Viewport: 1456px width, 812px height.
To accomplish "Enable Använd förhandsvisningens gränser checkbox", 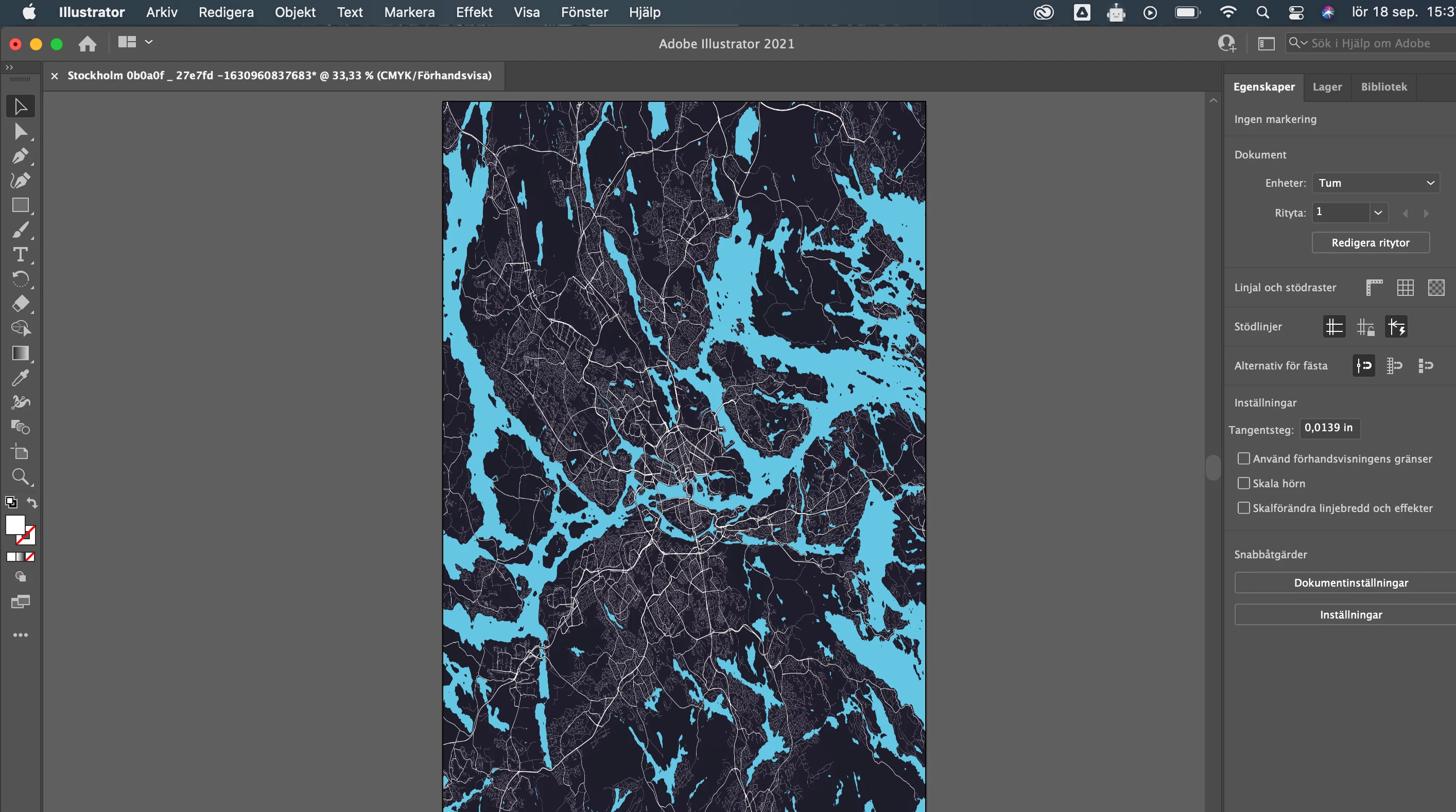I will point(1243,458).
